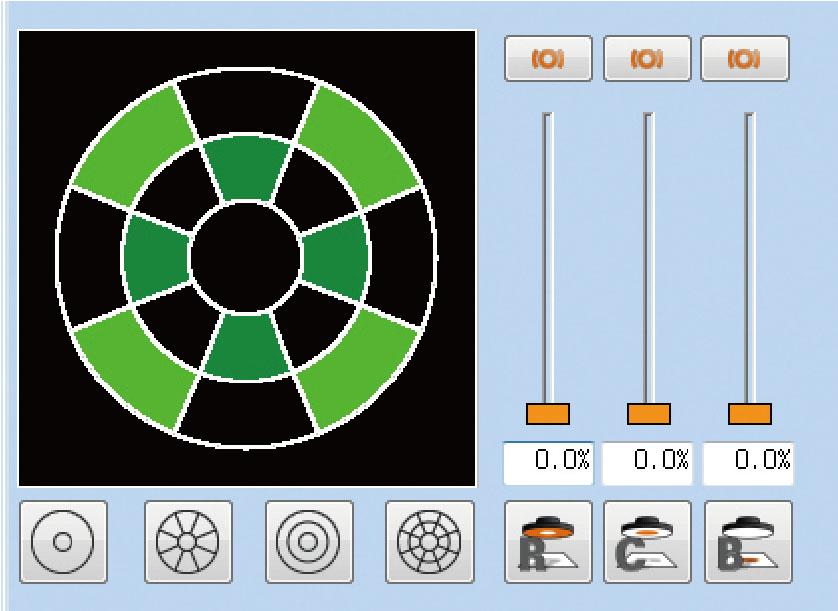Click the right slider's orange handle
838x611 pixels.
click(749, 414)
